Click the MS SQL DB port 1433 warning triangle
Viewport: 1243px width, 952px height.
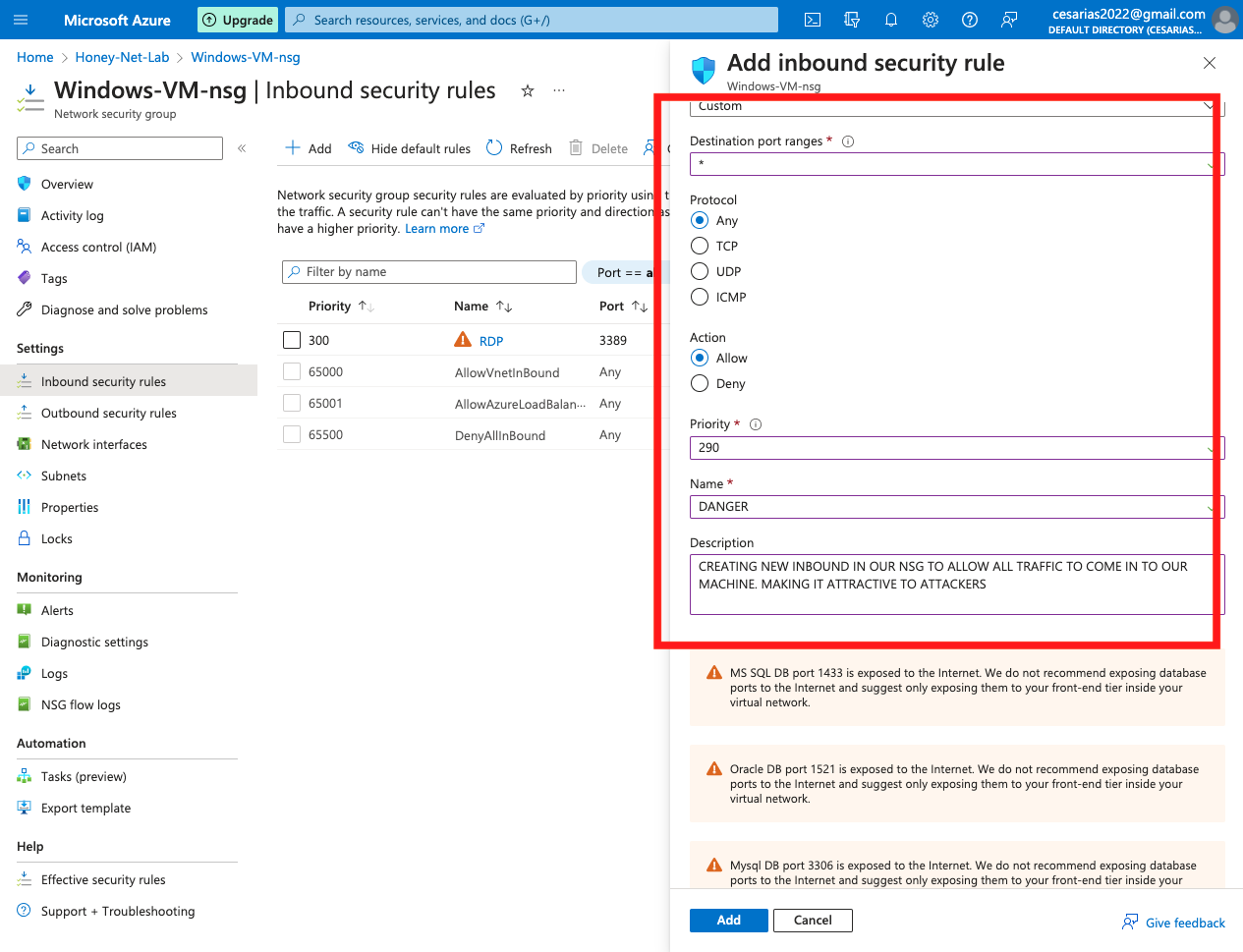714,673
